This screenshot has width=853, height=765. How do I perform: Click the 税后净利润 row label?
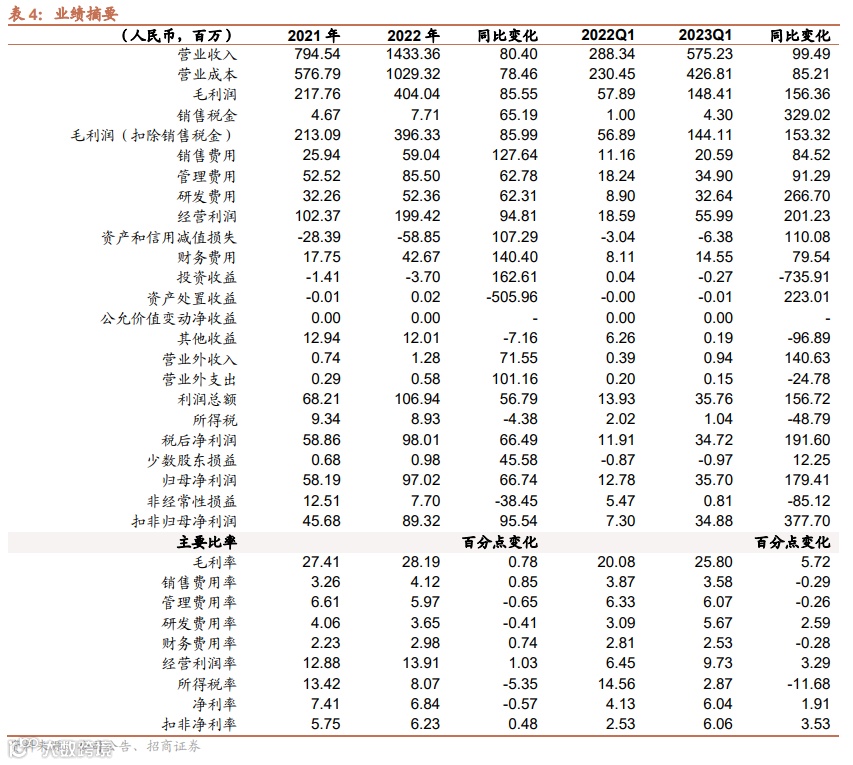[199, 440]
